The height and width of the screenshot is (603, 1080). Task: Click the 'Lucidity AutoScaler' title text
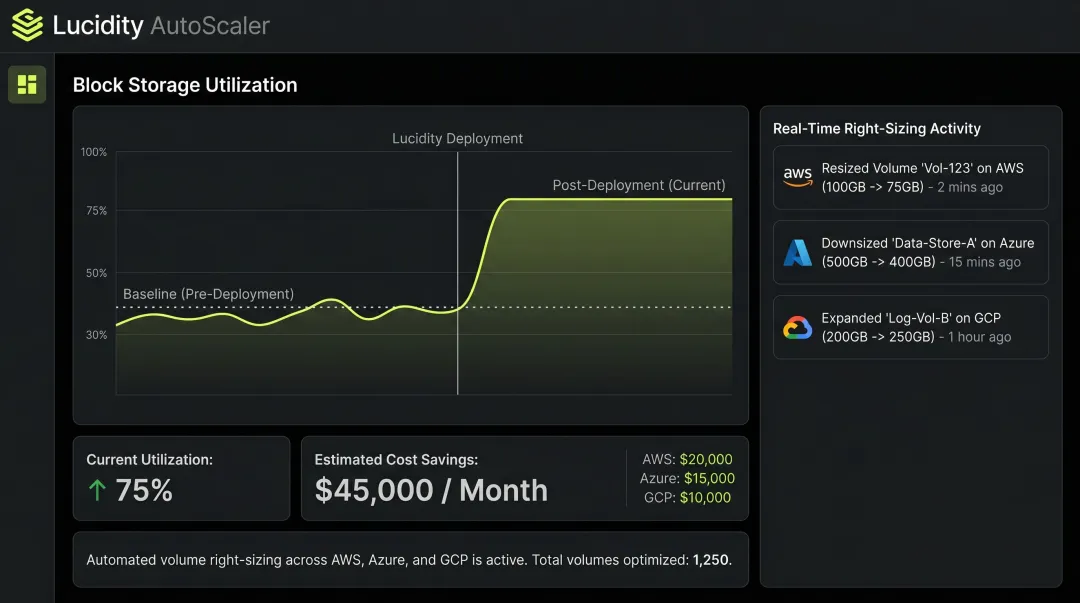[x=161, y=25]
